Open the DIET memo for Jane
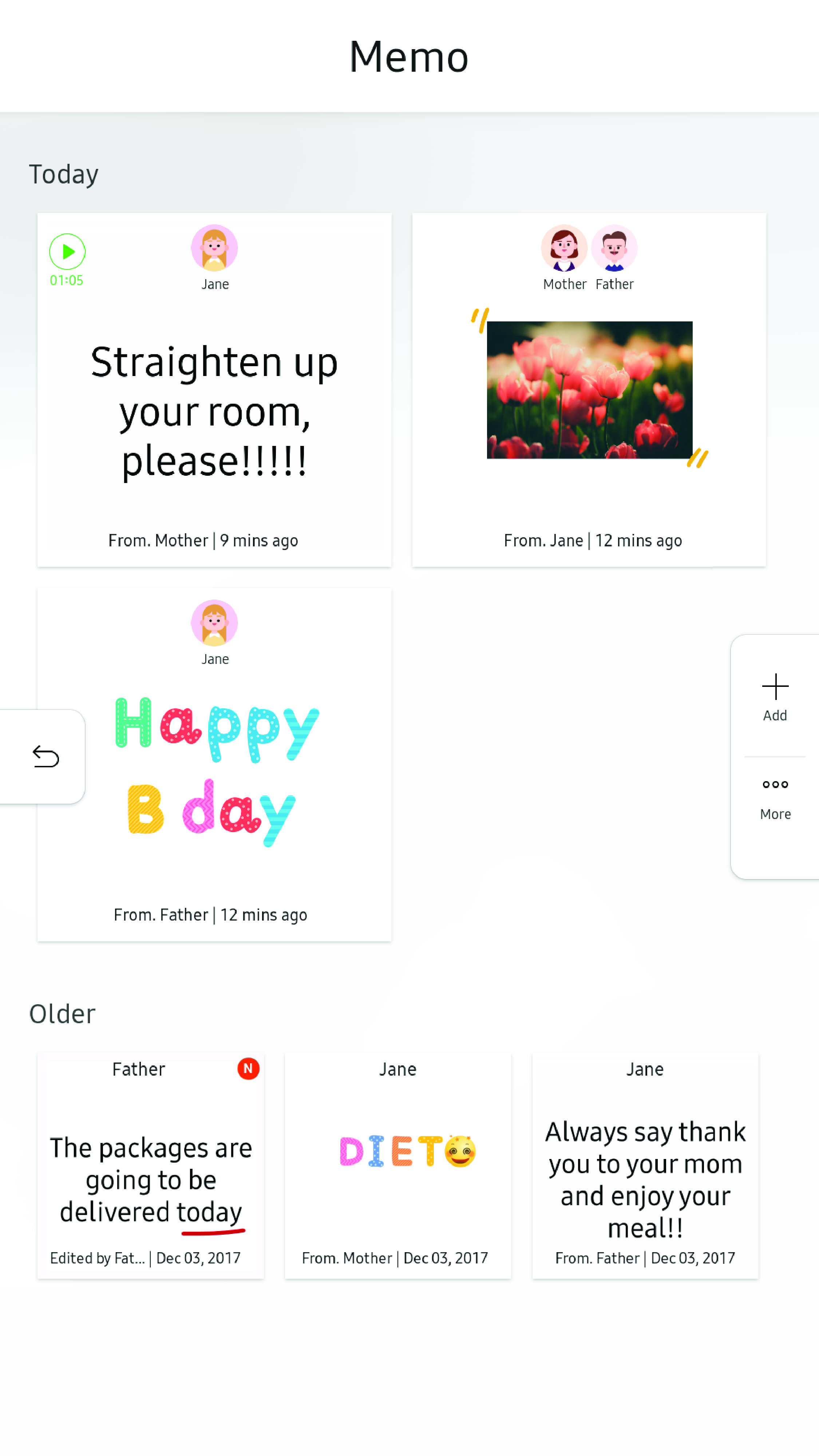 pyautogui.click(x=398, y=1166)
